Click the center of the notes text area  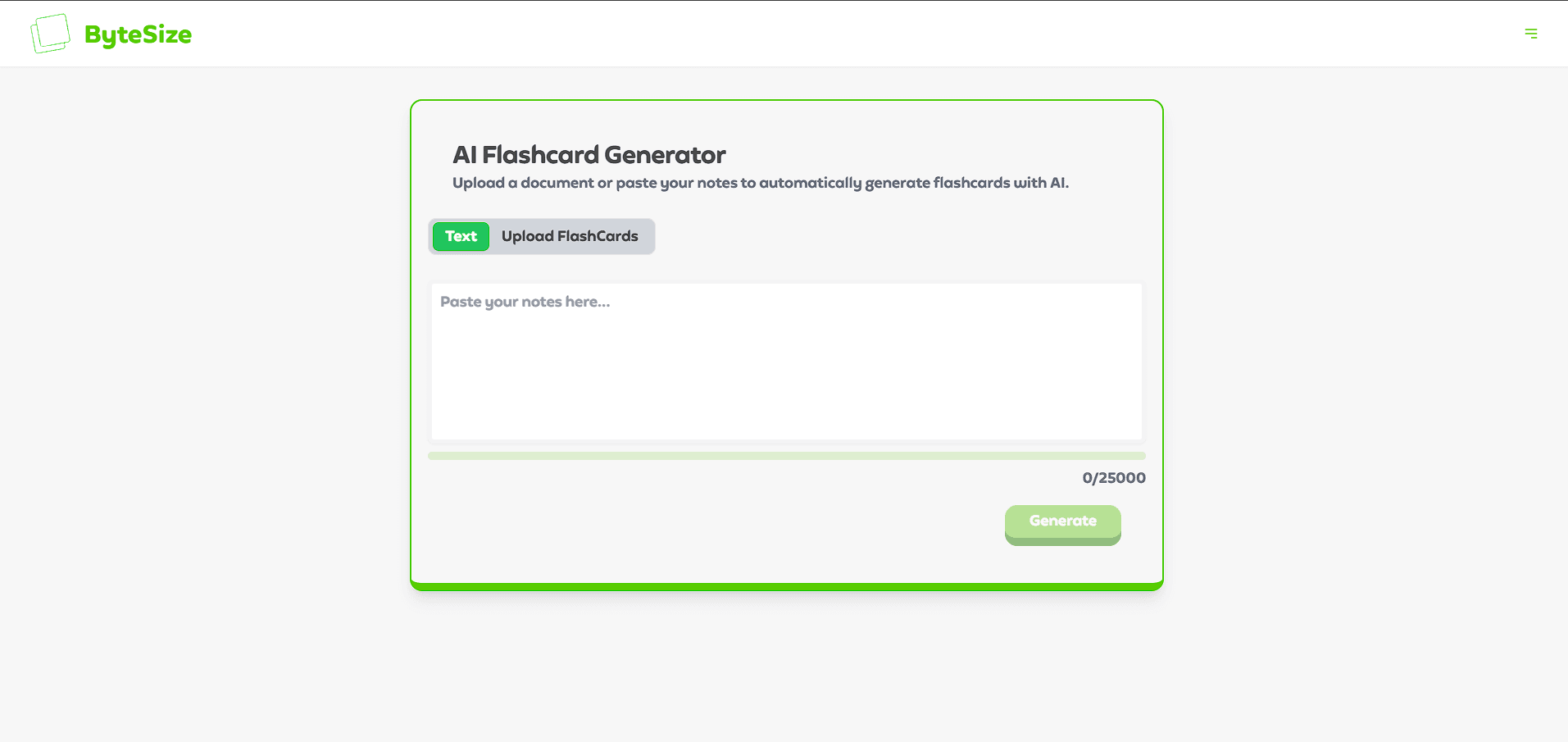786,362
